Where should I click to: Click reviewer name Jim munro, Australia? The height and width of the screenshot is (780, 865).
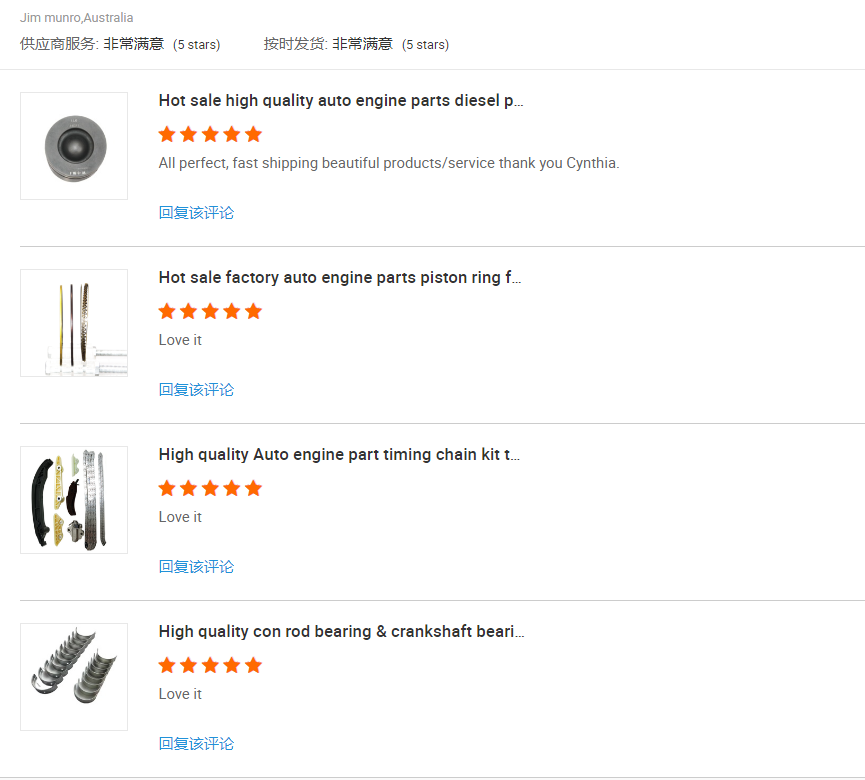[77, 18]
